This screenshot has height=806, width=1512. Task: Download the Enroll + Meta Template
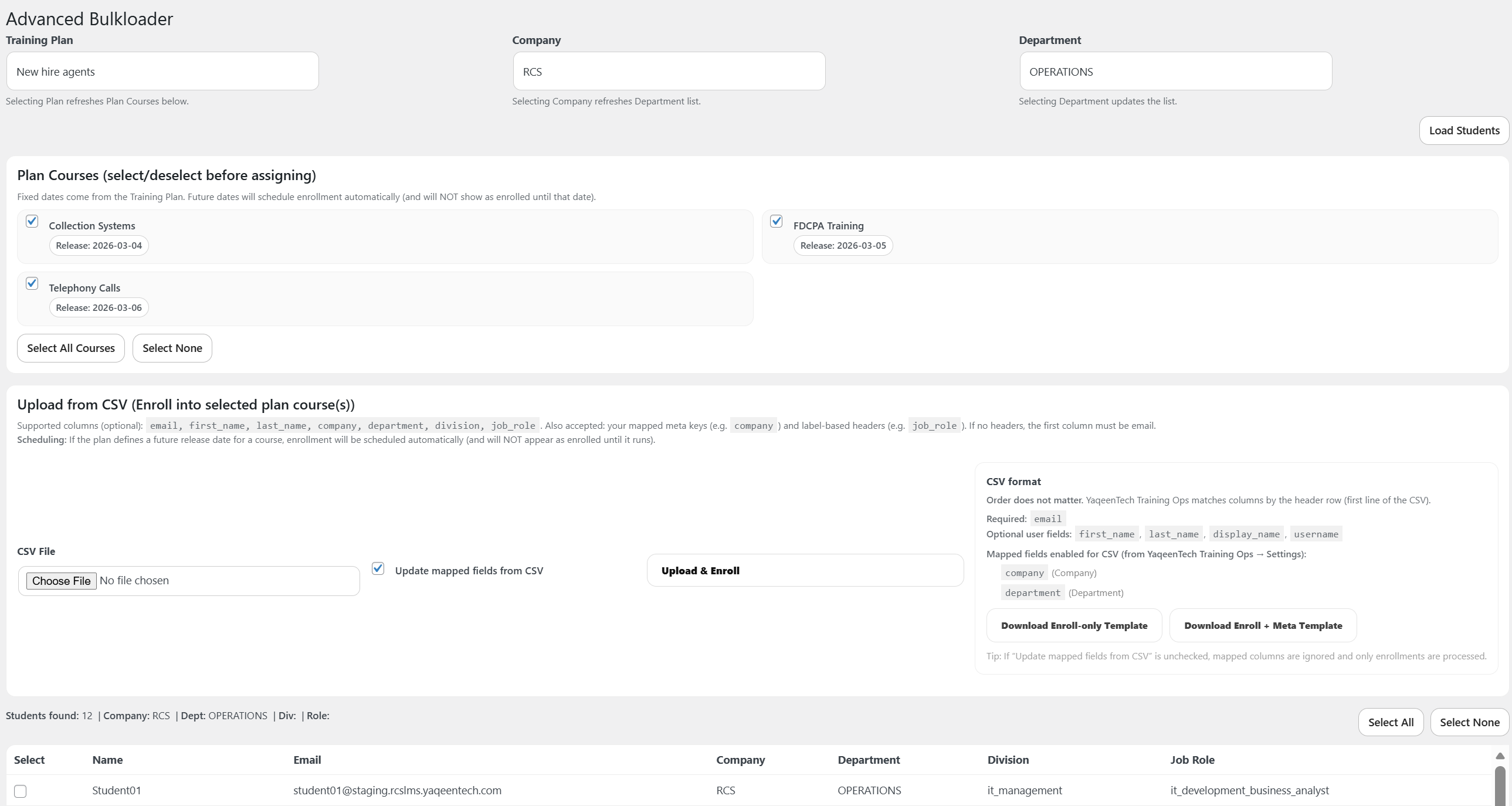tap(1263, 625)
